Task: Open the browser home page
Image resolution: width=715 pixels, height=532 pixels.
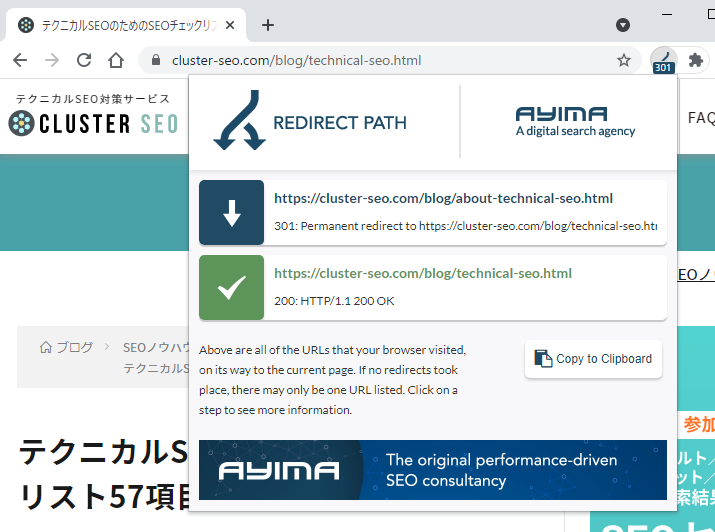Action: pyautogui.click(x=116, y=60)
